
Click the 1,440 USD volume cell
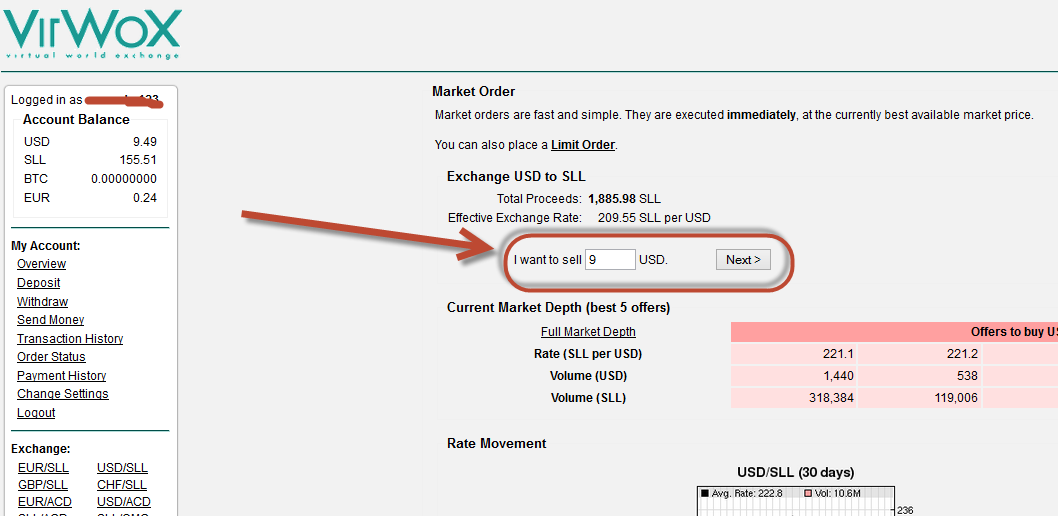pyautogui.click(x=794, y=376)
